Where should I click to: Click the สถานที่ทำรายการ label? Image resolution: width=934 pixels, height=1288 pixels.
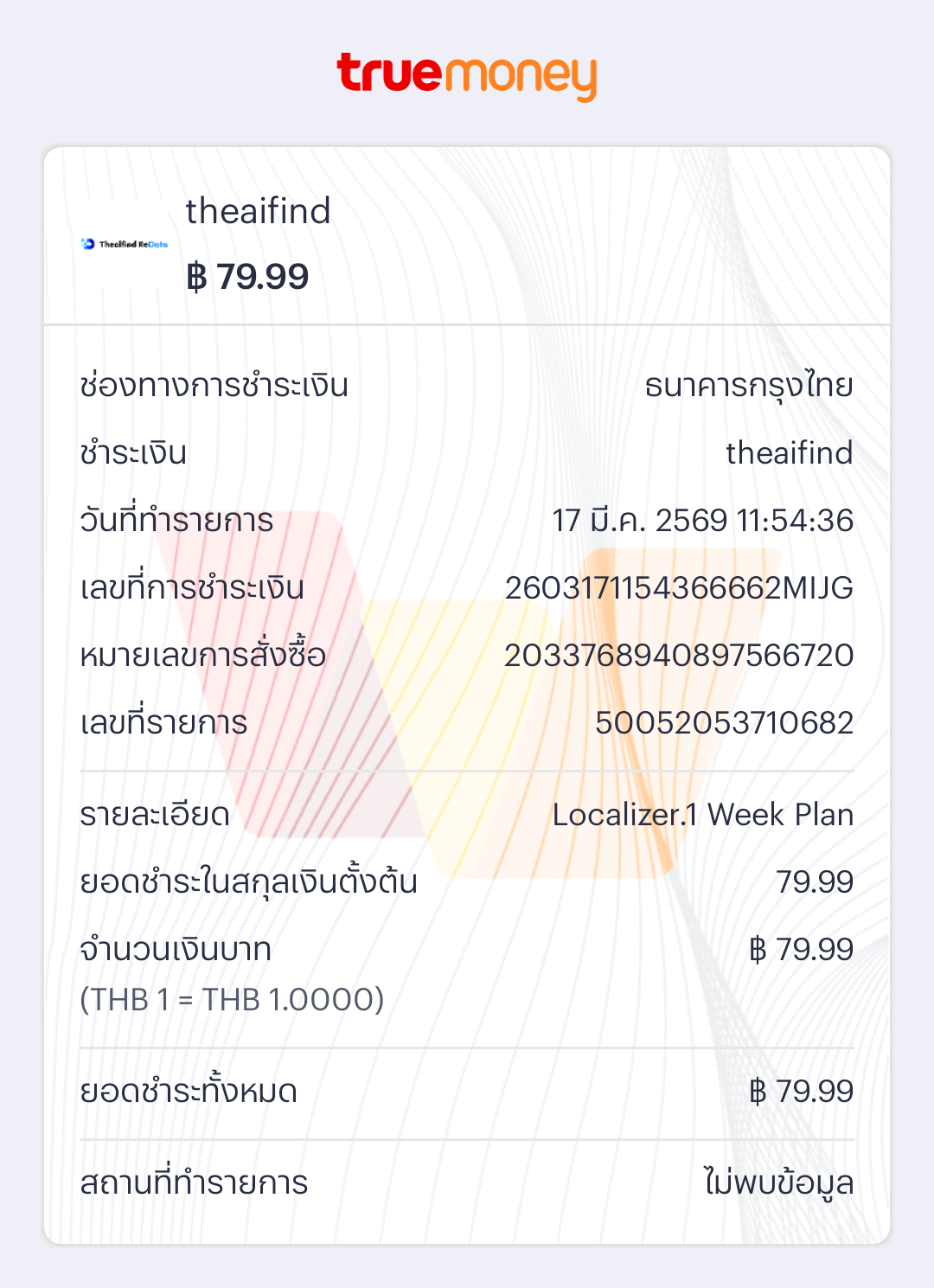pyautogui.click(x=194, y=1183)
